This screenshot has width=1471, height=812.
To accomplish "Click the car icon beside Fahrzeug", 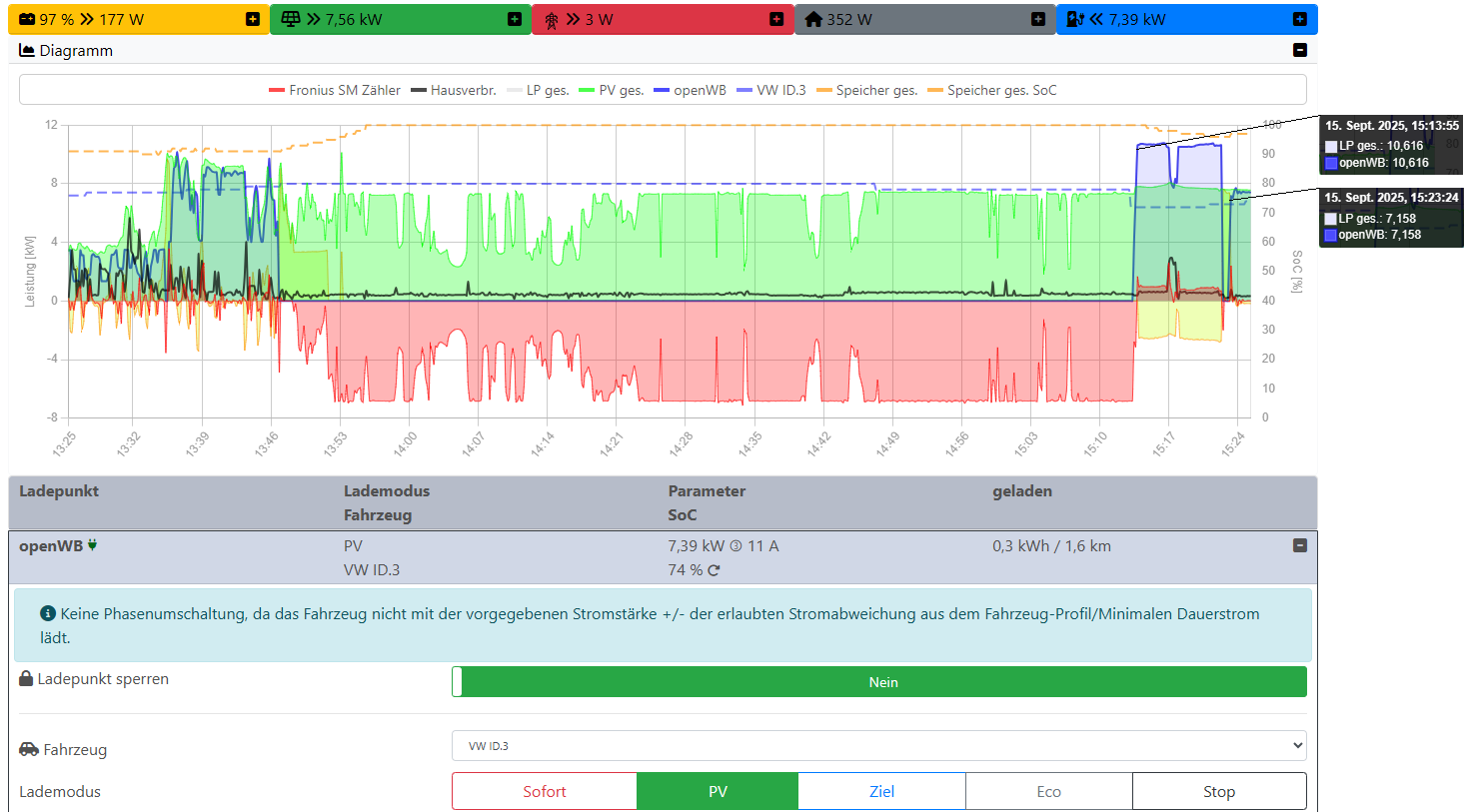I will click(x=29, y=749).
